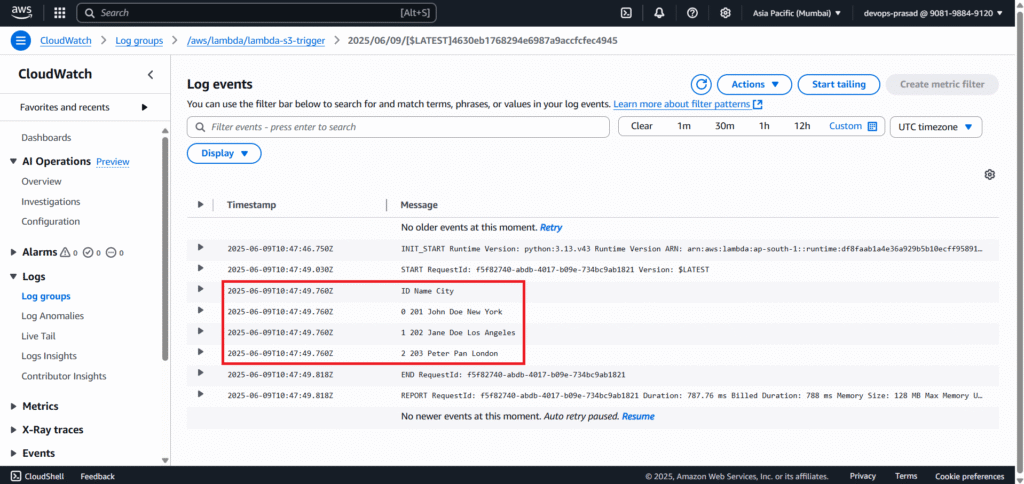
Task: Open the log table preferences gear
Action: coord(990,174)
